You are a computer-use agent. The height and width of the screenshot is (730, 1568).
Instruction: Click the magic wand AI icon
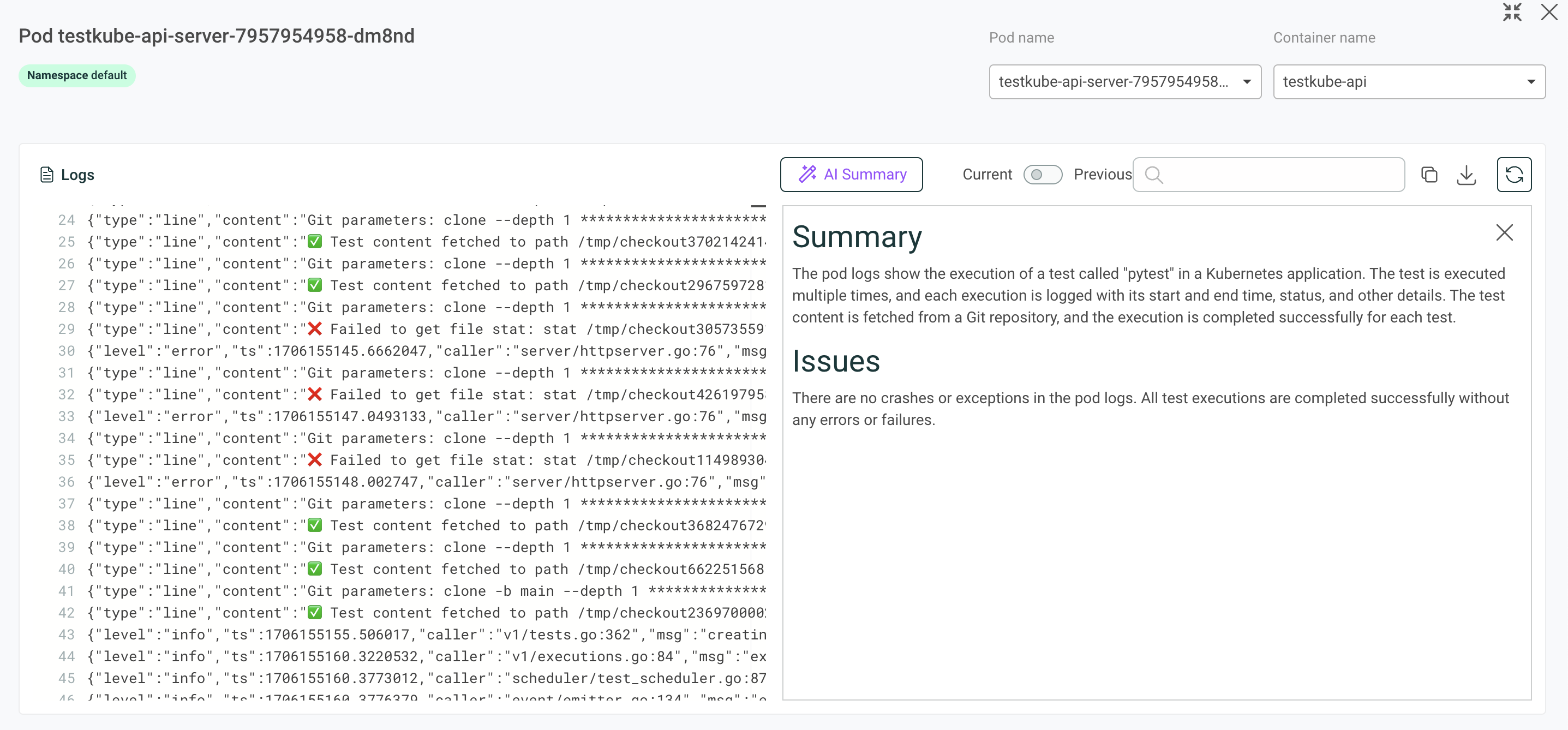807,174
